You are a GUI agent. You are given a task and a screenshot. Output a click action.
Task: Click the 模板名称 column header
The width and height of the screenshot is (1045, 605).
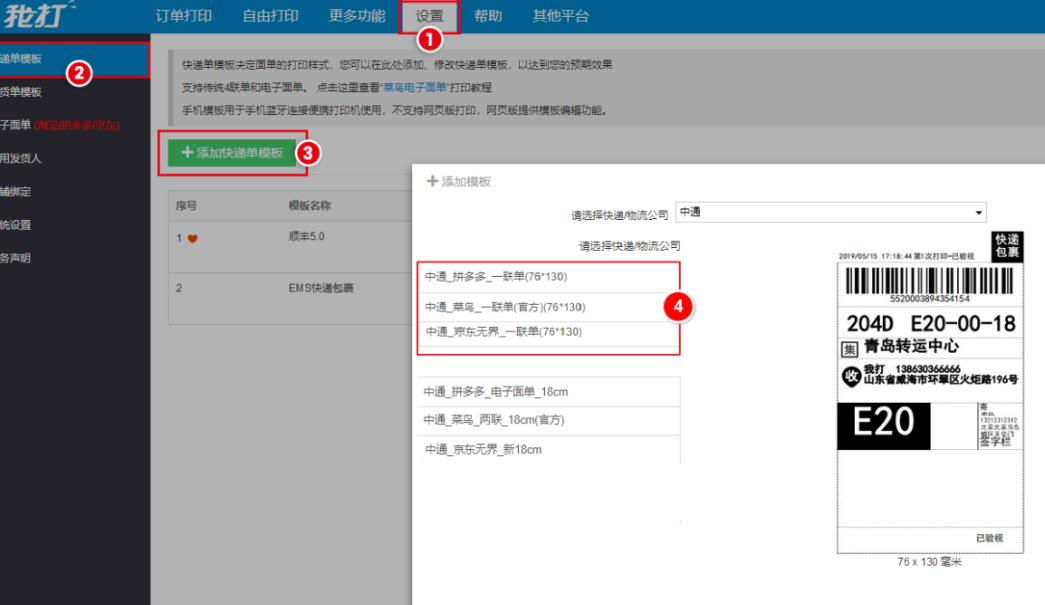click(309, 206)
